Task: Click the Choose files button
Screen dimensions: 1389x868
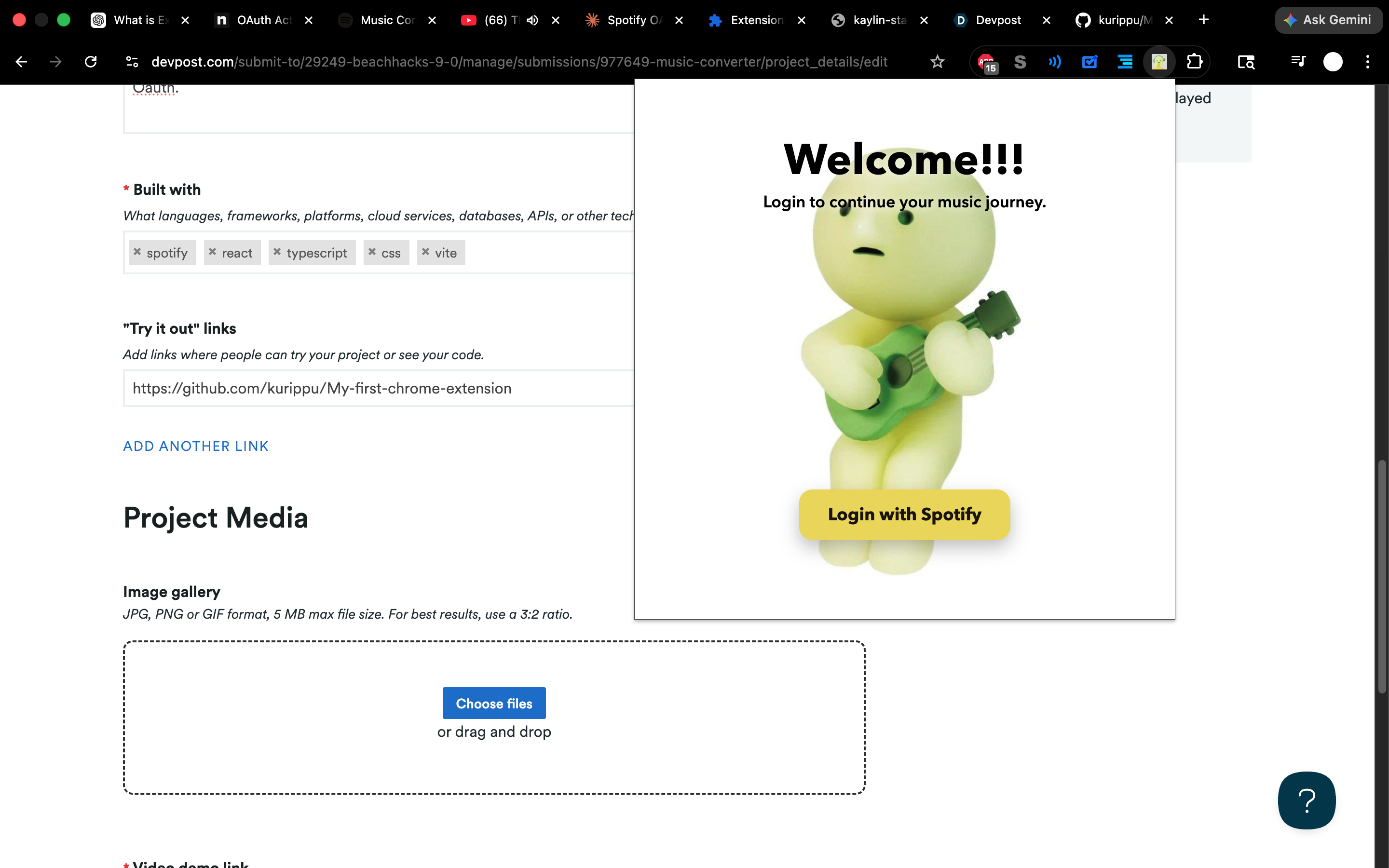Action: coord(493,703)
